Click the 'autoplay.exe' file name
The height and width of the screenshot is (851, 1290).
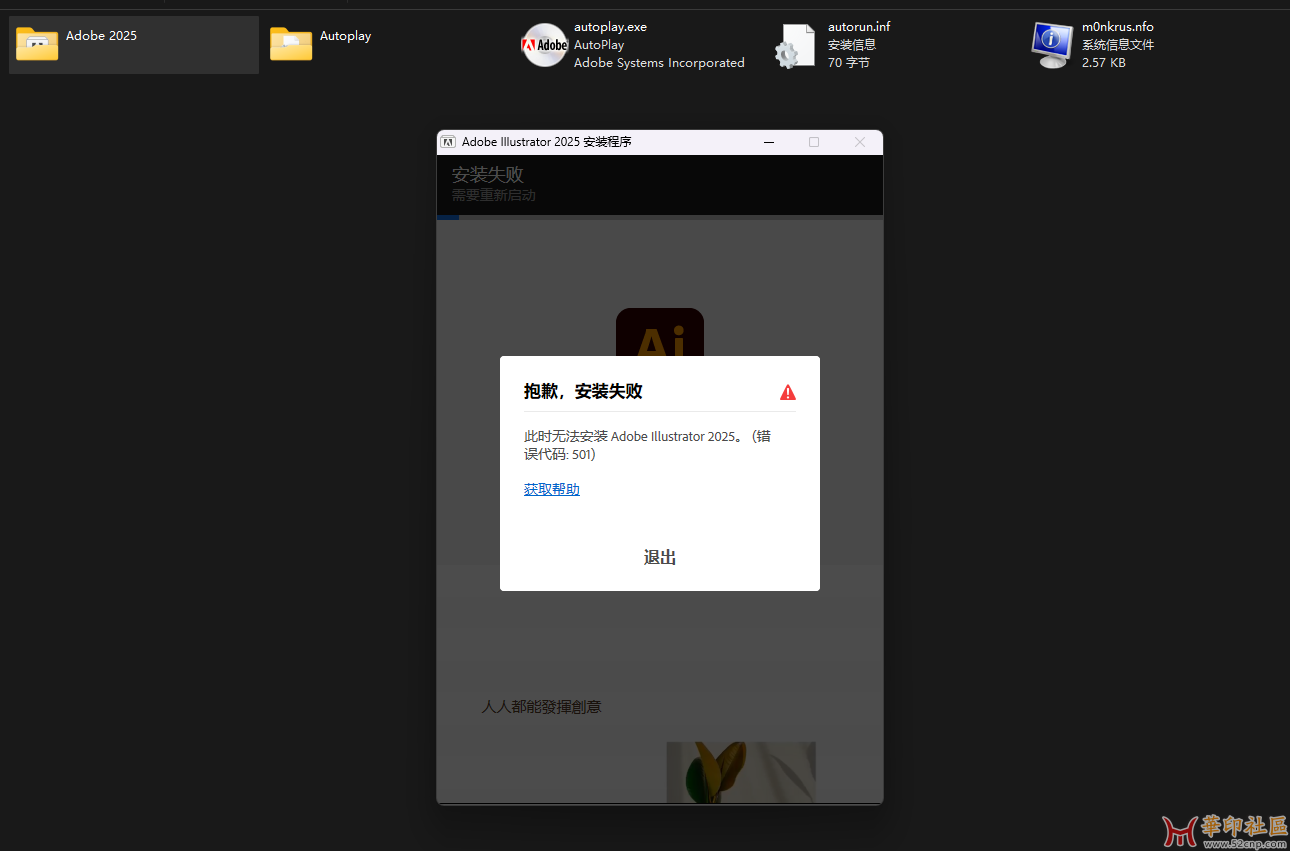click(610, 27)
